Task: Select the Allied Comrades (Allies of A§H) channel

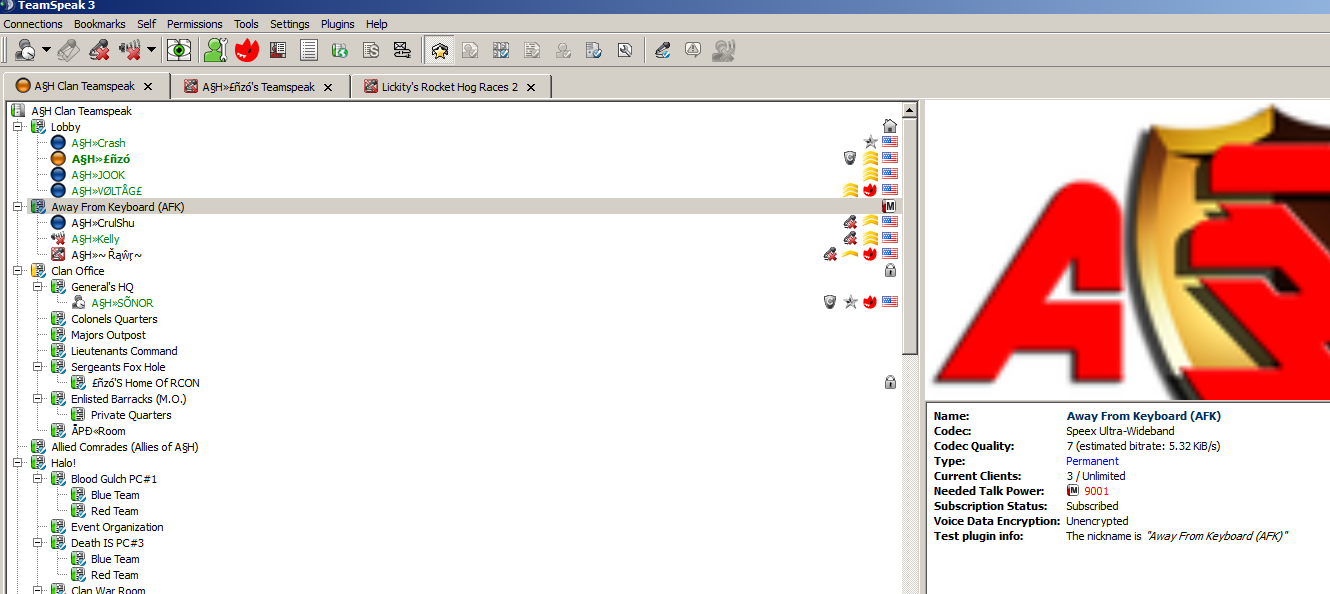Action: (x=125, y=447)
